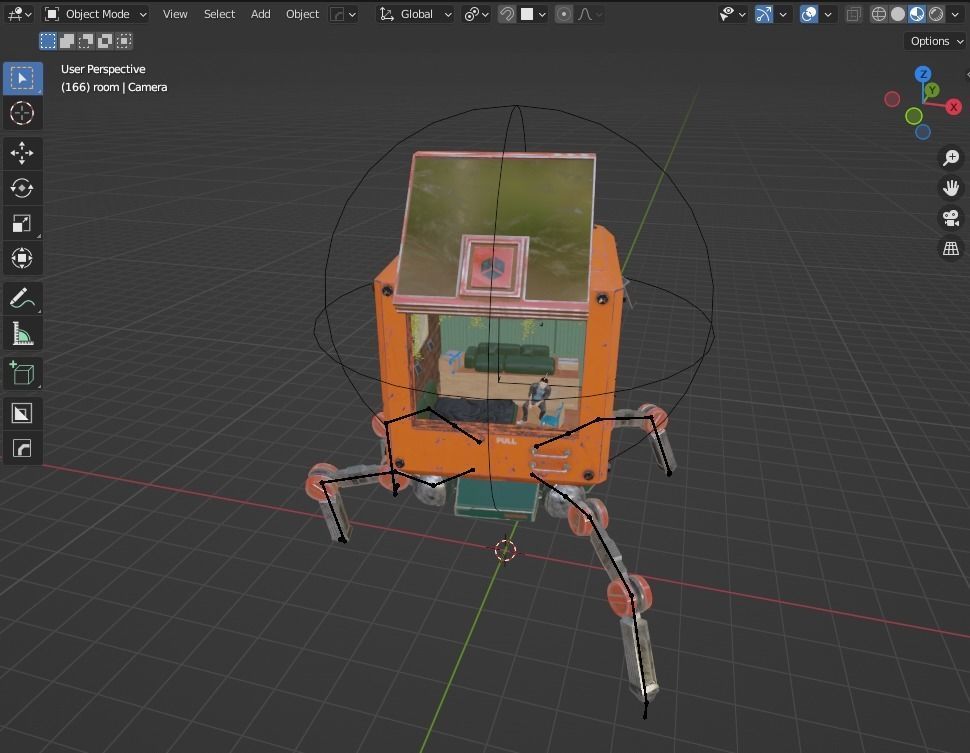
Task: Expand the overlays options dropdown arrow
Action: coord(828,14)
